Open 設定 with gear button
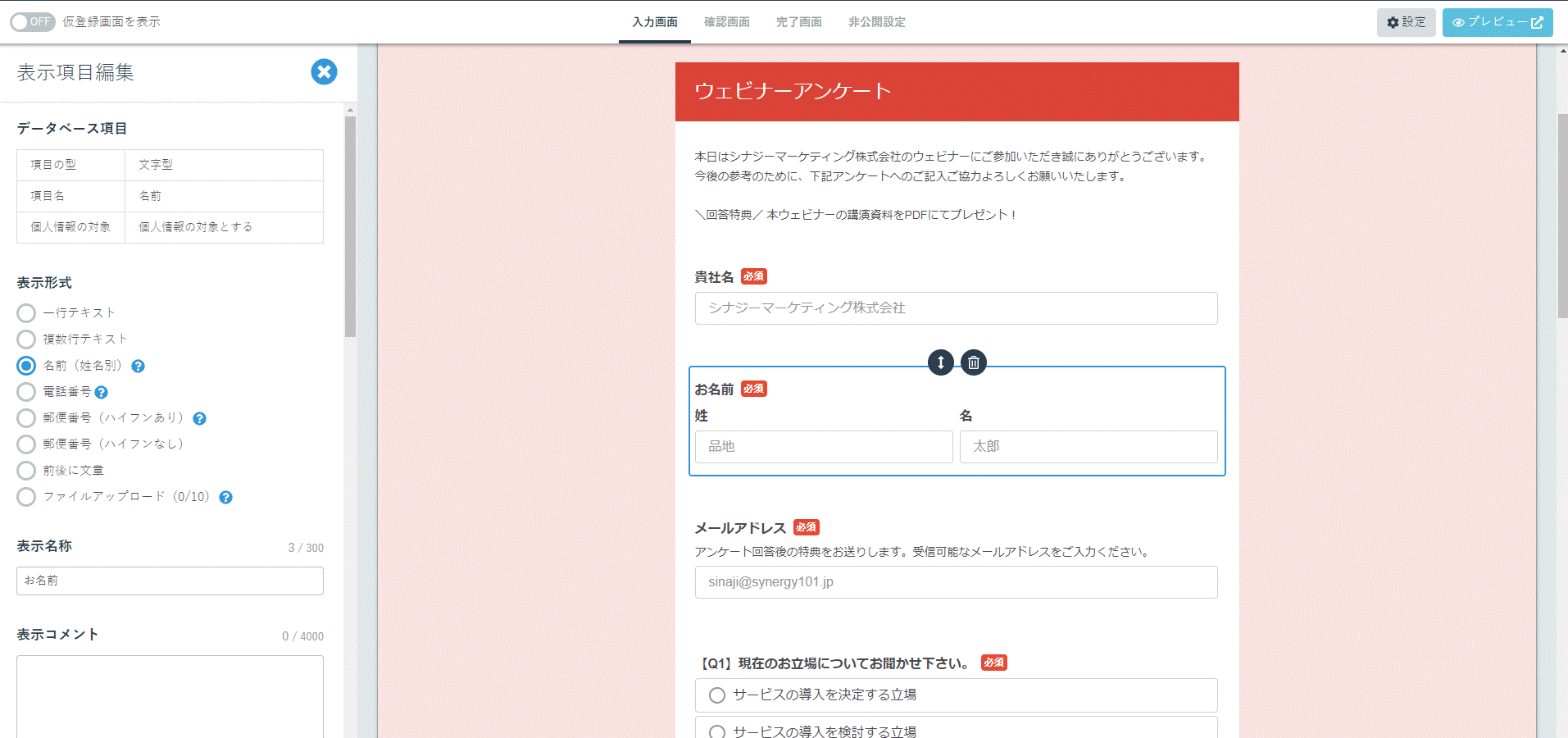 [1406, 22]
